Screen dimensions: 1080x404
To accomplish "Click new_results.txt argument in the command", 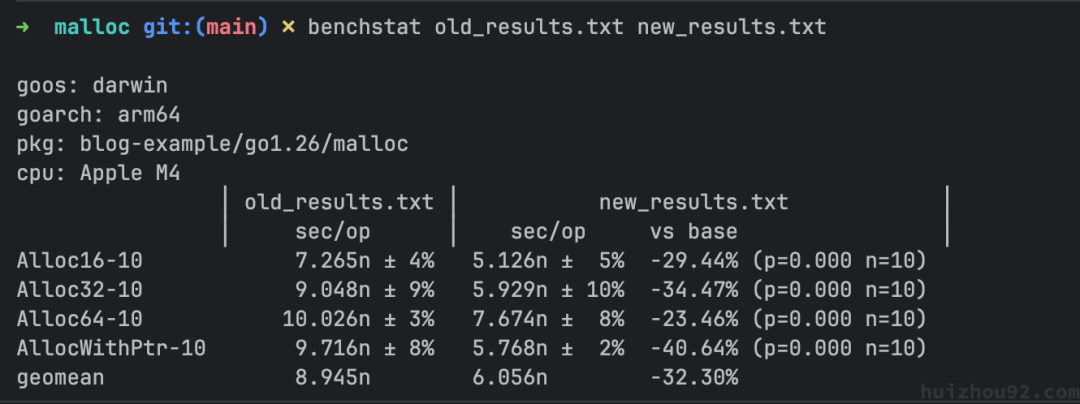I will (731, 27).
